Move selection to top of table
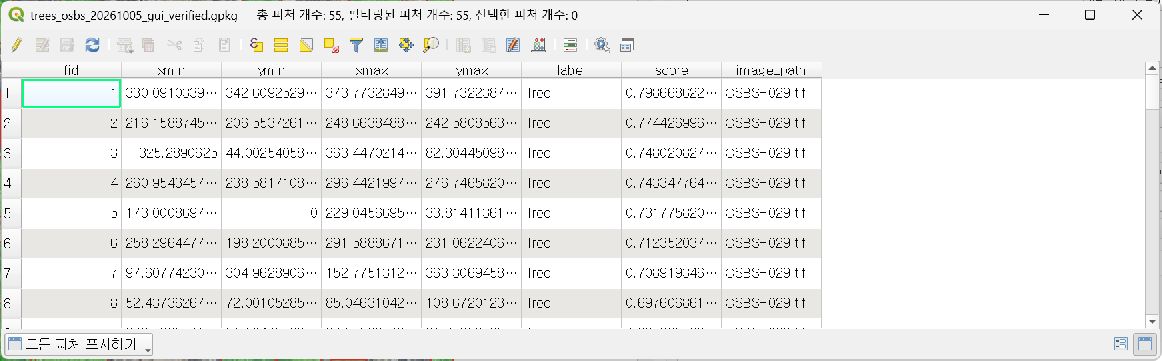This screenshot has width=1162, height=361. (x=381, y=45)
